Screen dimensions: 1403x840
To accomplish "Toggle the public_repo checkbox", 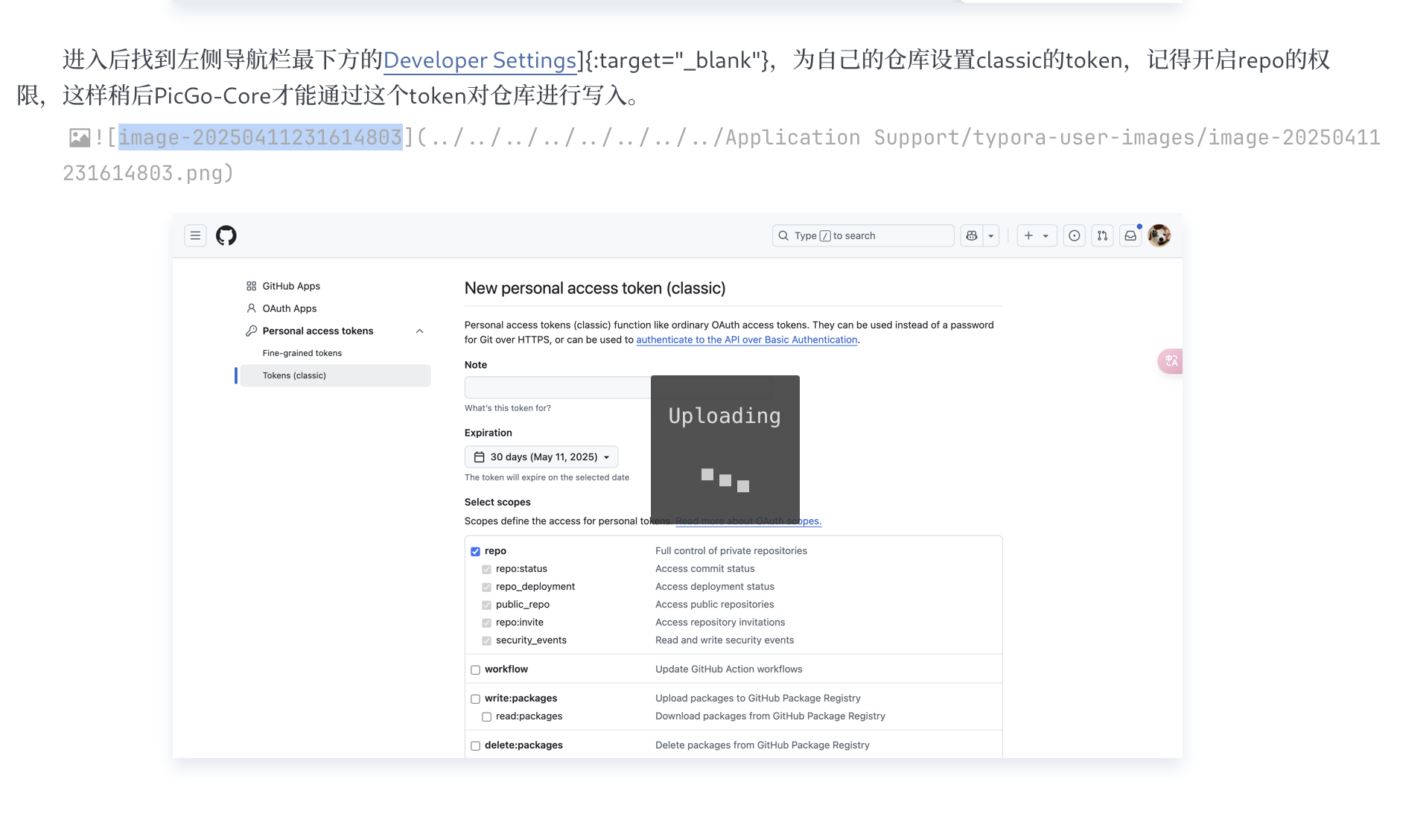I will (x=486, y=605).
